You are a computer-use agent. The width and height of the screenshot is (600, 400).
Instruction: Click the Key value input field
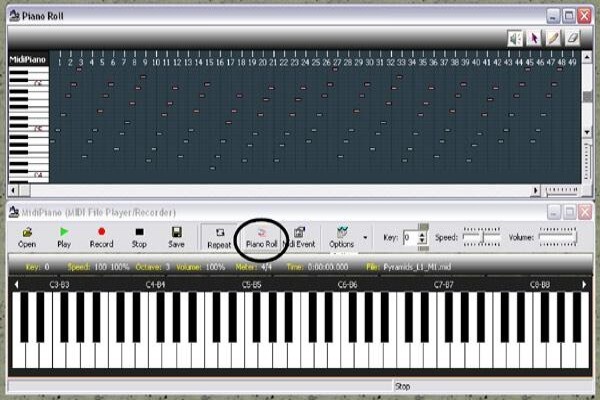[410, 238]
